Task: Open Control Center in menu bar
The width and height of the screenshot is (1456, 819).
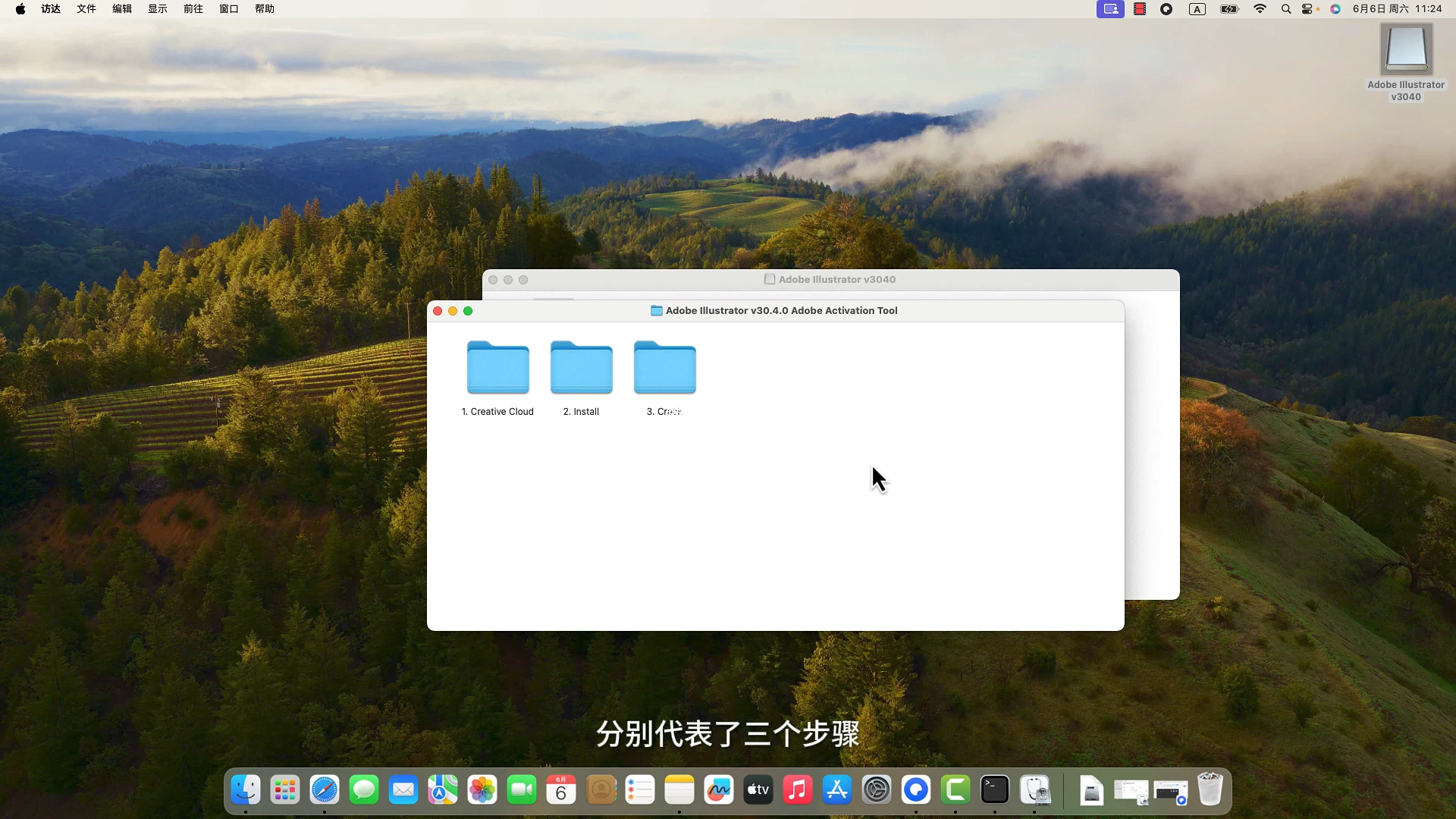Action: pyautogui.click(x=1308, y=9)
